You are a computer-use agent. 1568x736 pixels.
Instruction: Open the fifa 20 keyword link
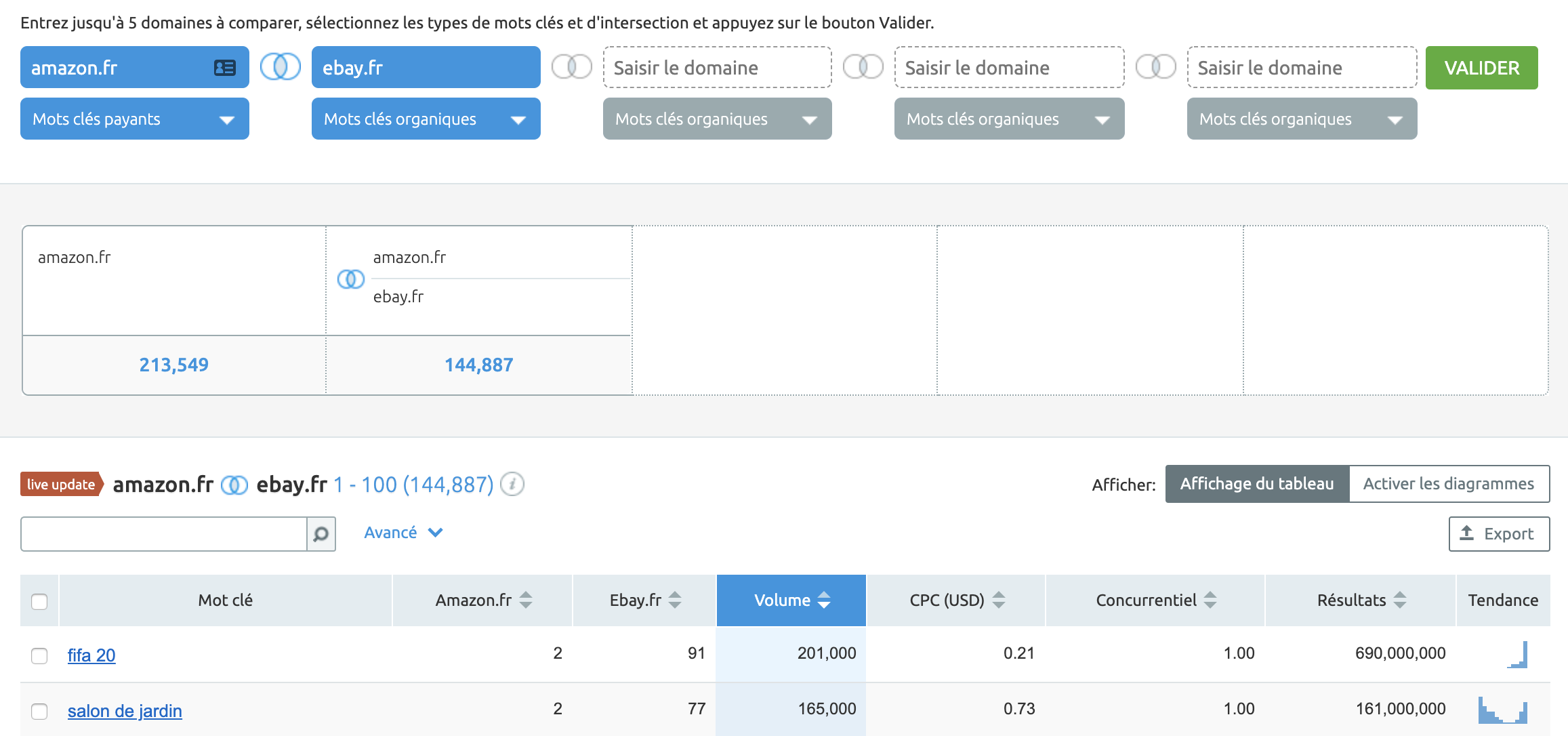(x=91, y=655)
